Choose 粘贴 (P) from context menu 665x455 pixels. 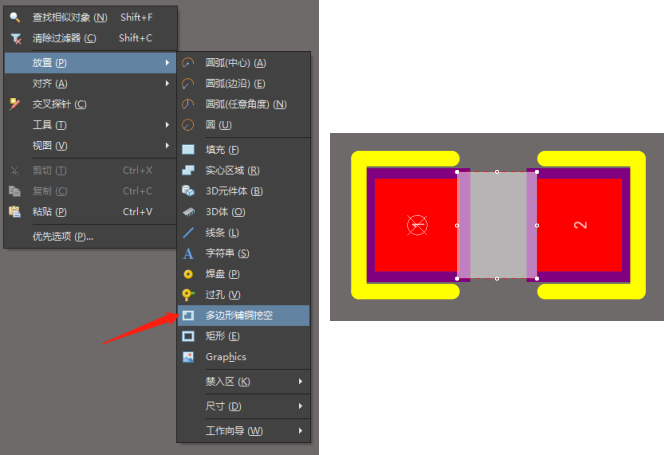click(49, 211)
